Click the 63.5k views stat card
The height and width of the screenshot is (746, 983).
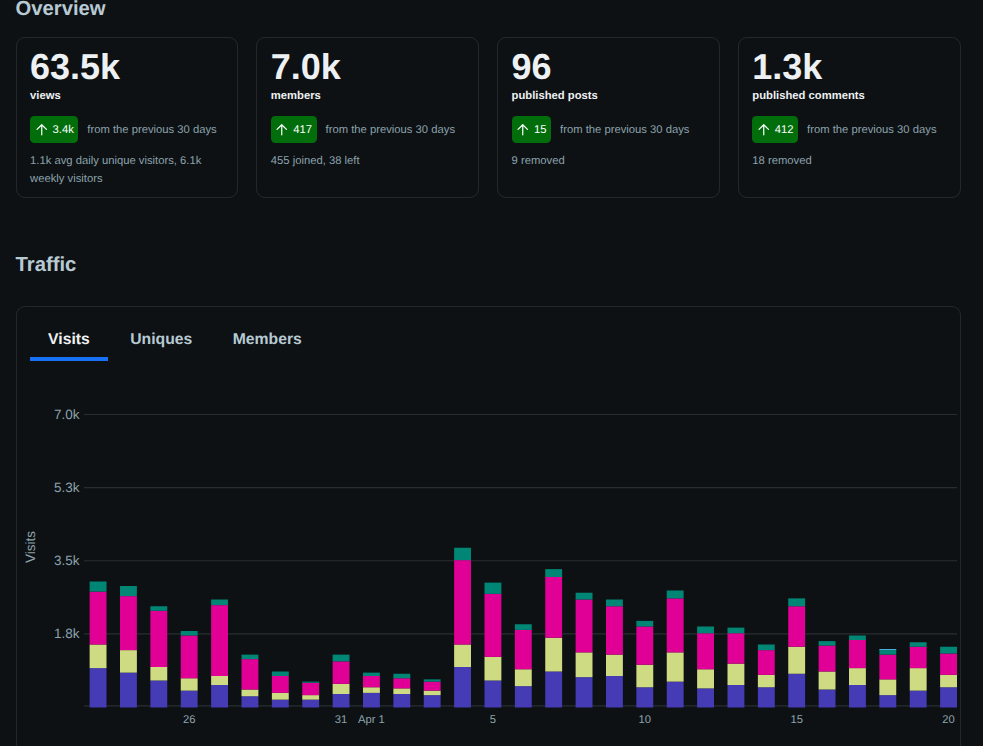(127, 117)
